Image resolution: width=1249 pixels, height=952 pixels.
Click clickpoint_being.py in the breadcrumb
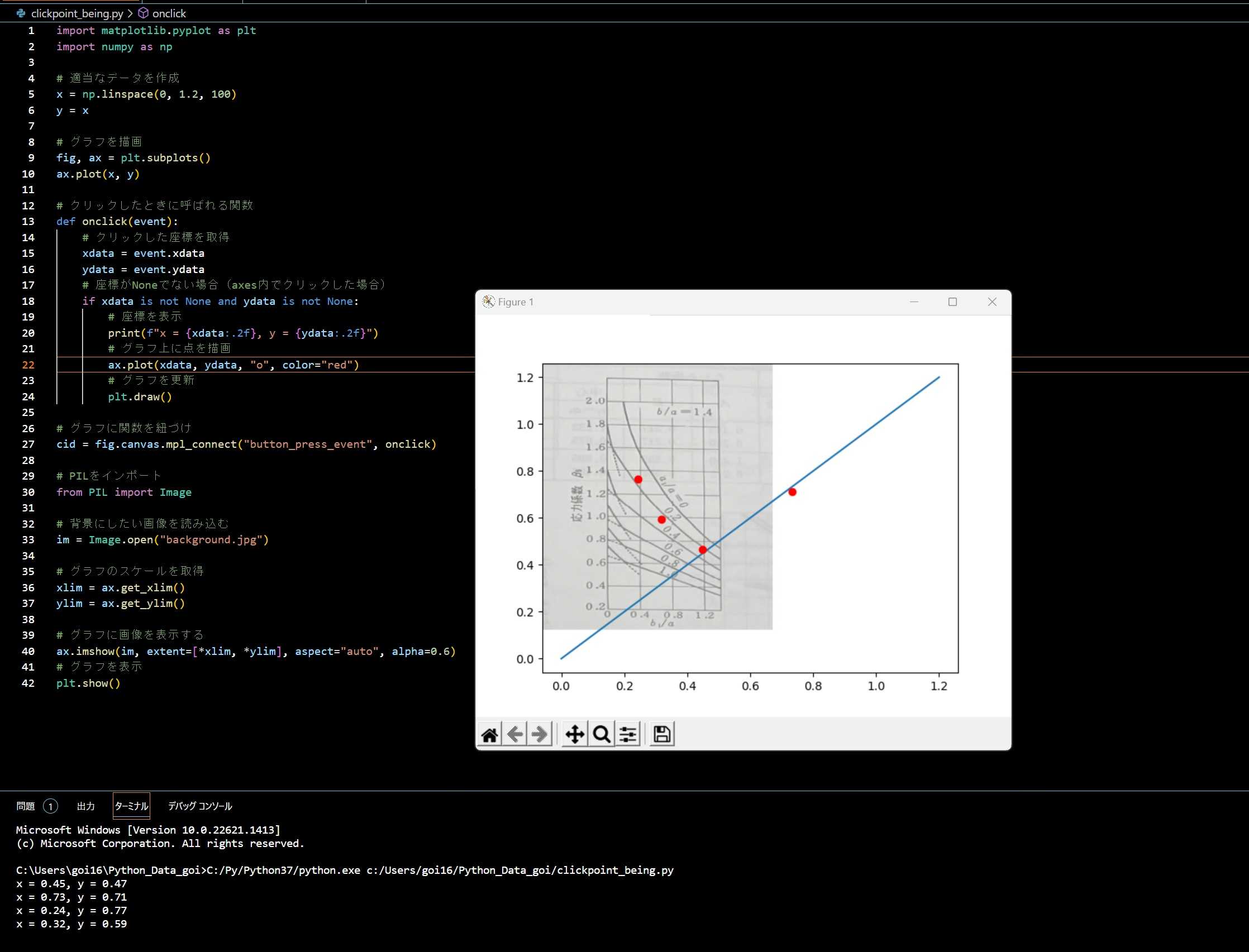[x=77, y=13]
